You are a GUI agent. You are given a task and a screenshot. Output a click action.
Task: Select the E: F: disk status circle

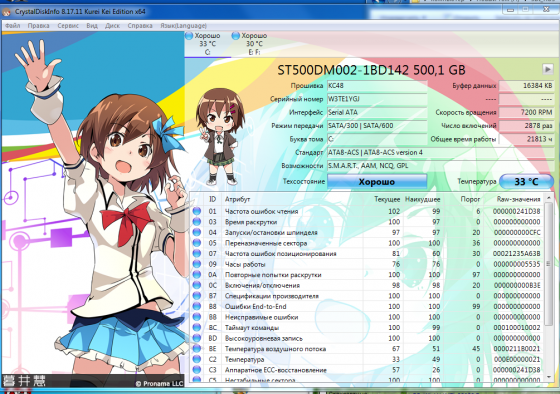(235, 36)
